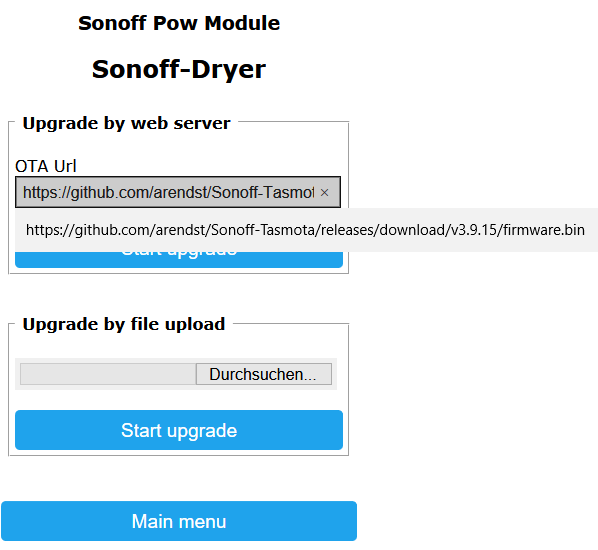Screen dimensions: 598x550
Task: Return to the Main menu
Action: point(179,521)
